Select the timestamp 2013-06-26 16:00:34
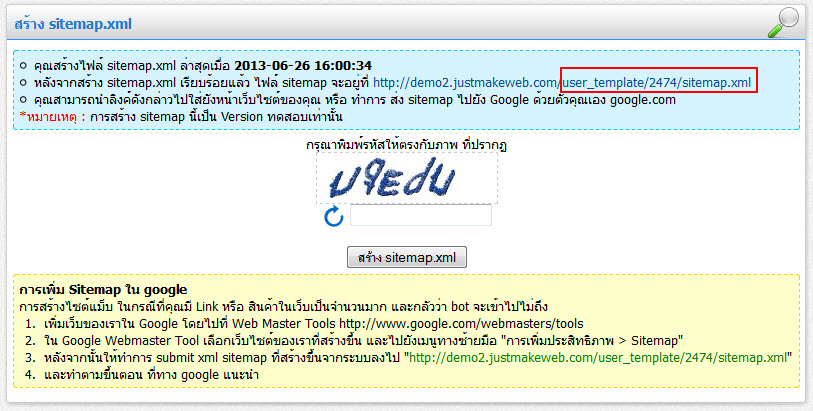Viewport: 813px width, 411px height. 303,65
